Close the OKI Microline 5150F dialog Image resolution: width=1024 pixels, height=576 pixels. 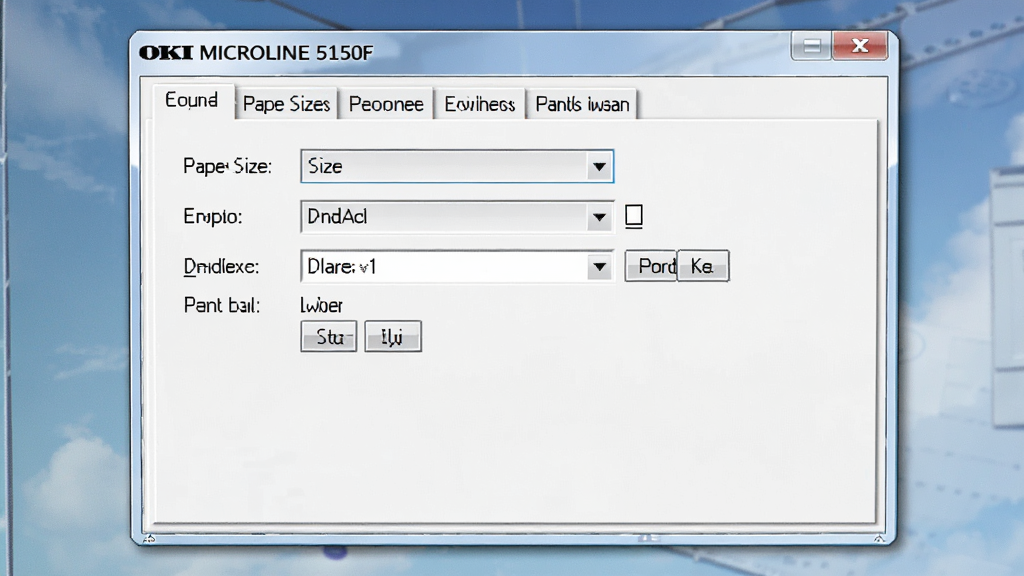pyautogui.click(x=860, y=46)
